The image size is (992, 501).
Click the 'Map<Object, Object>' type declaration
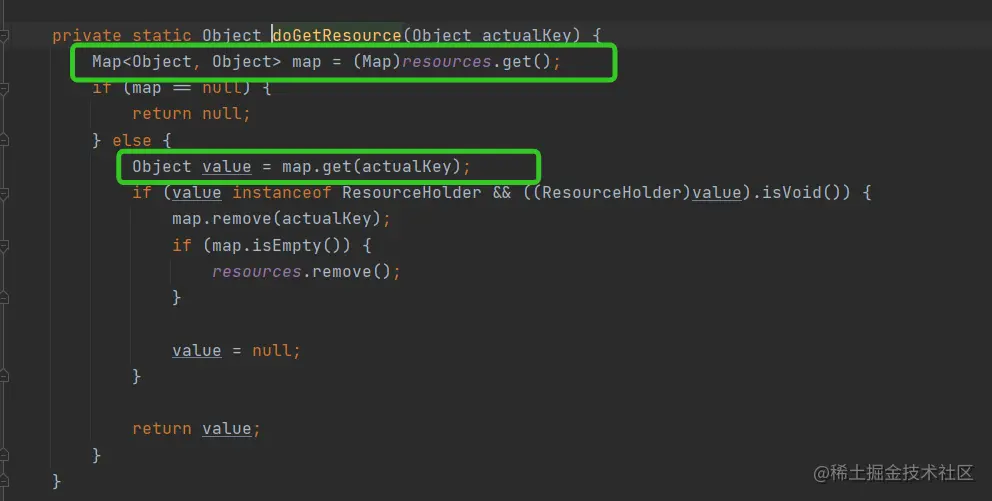pos(186,62)
